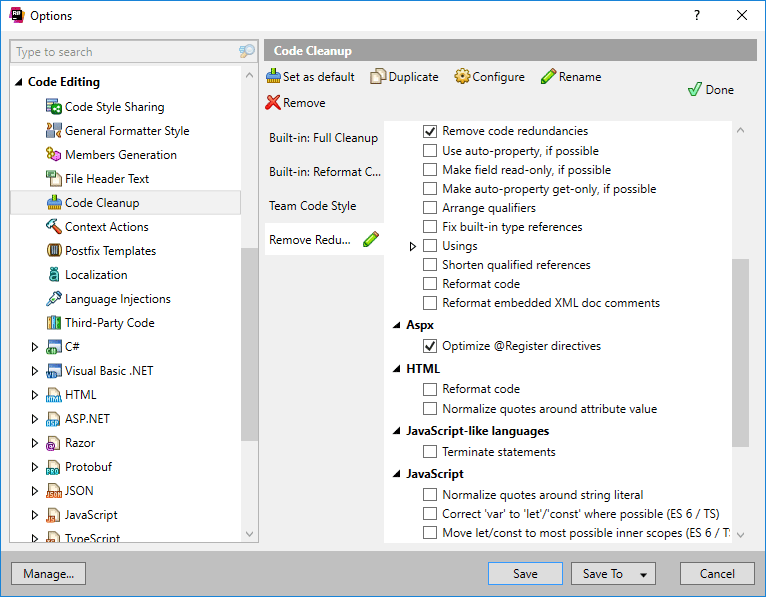The width and height of the screenshot is (766, 597).
Task: Enable the Reformat embedded XML doc comments checkbox
Action: click(430, 303)
